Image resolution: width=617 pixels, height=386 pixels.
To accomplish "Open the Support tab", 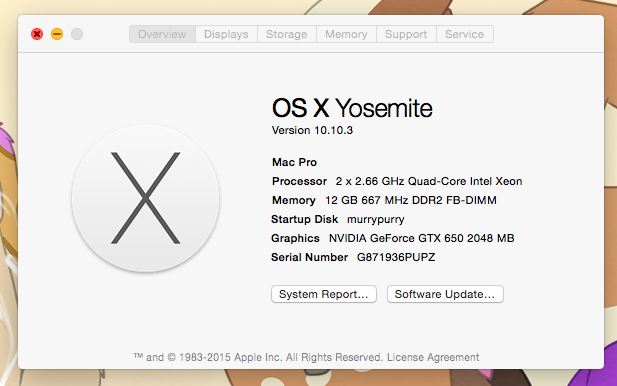I will coord(406,34).
